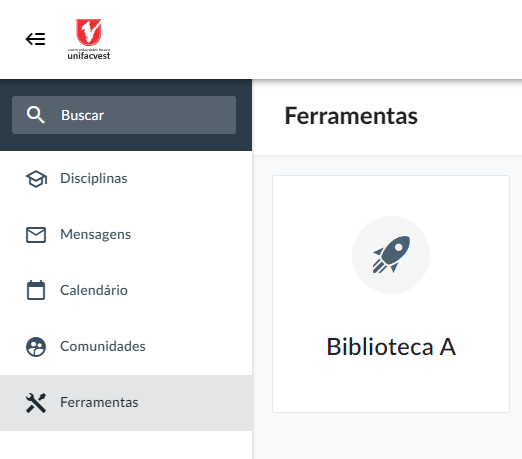The height and width of the screenshot is (459, 522).
Task: Click the wrench Ferramentas icon
Action: (x=36, y=403)
